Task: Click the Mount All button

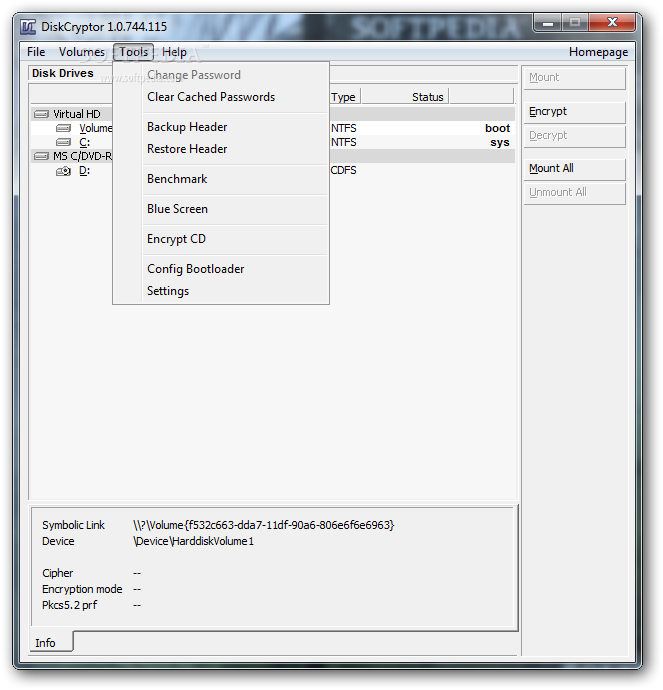Action: pos(575,169)
